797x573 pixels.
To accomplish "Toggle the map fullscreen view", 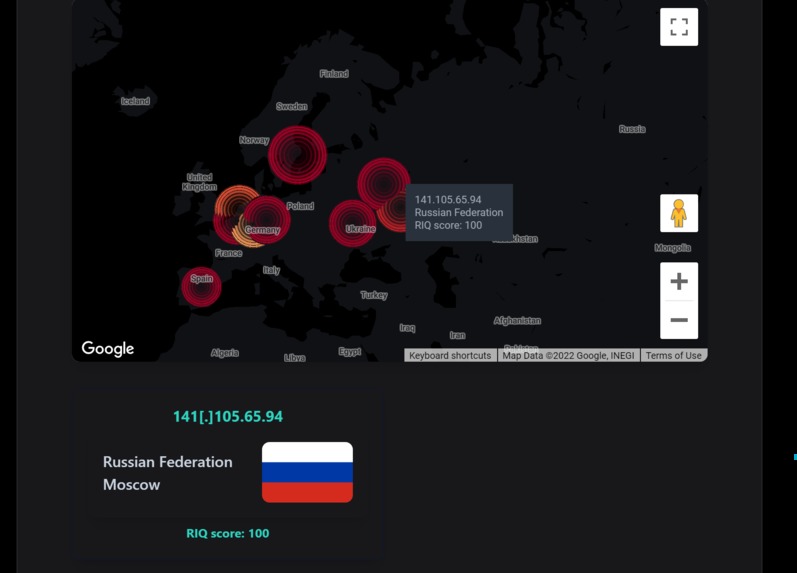I will click(679, 27).
